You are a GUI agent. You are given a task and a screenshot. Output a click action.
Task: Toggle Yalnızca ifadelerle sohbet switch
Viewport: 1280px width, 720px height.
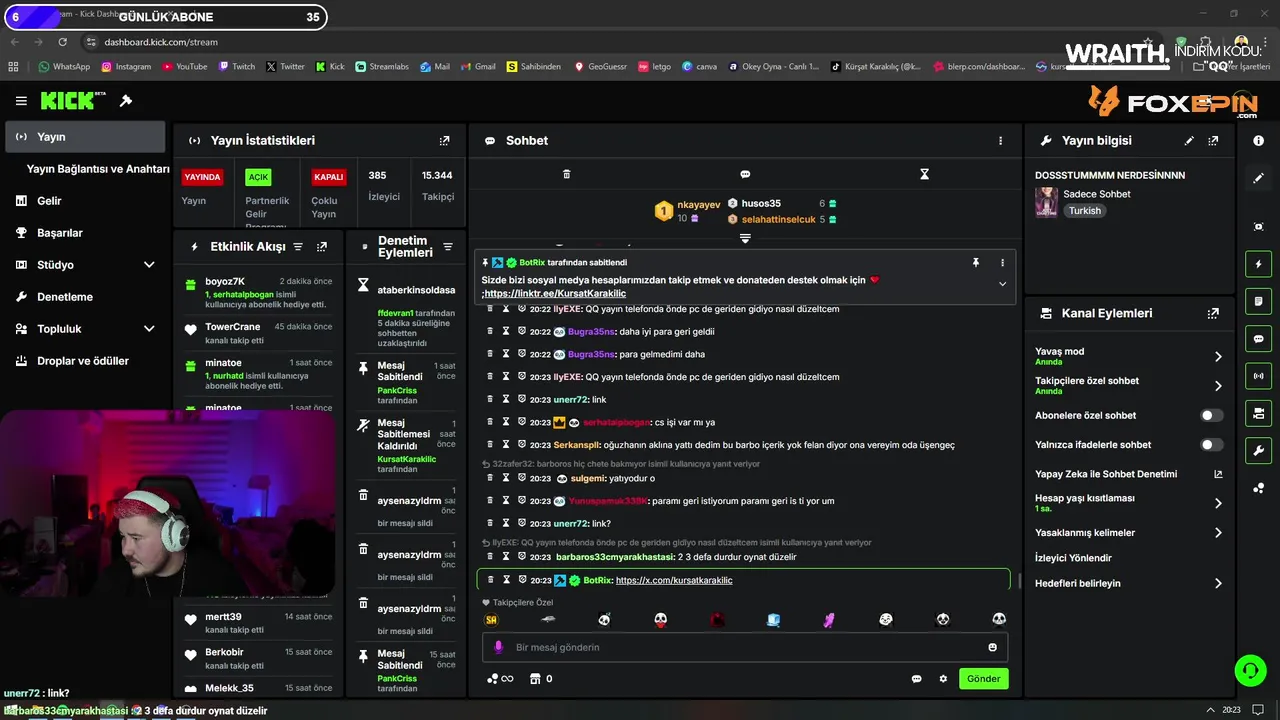[x=1211, y=445]
